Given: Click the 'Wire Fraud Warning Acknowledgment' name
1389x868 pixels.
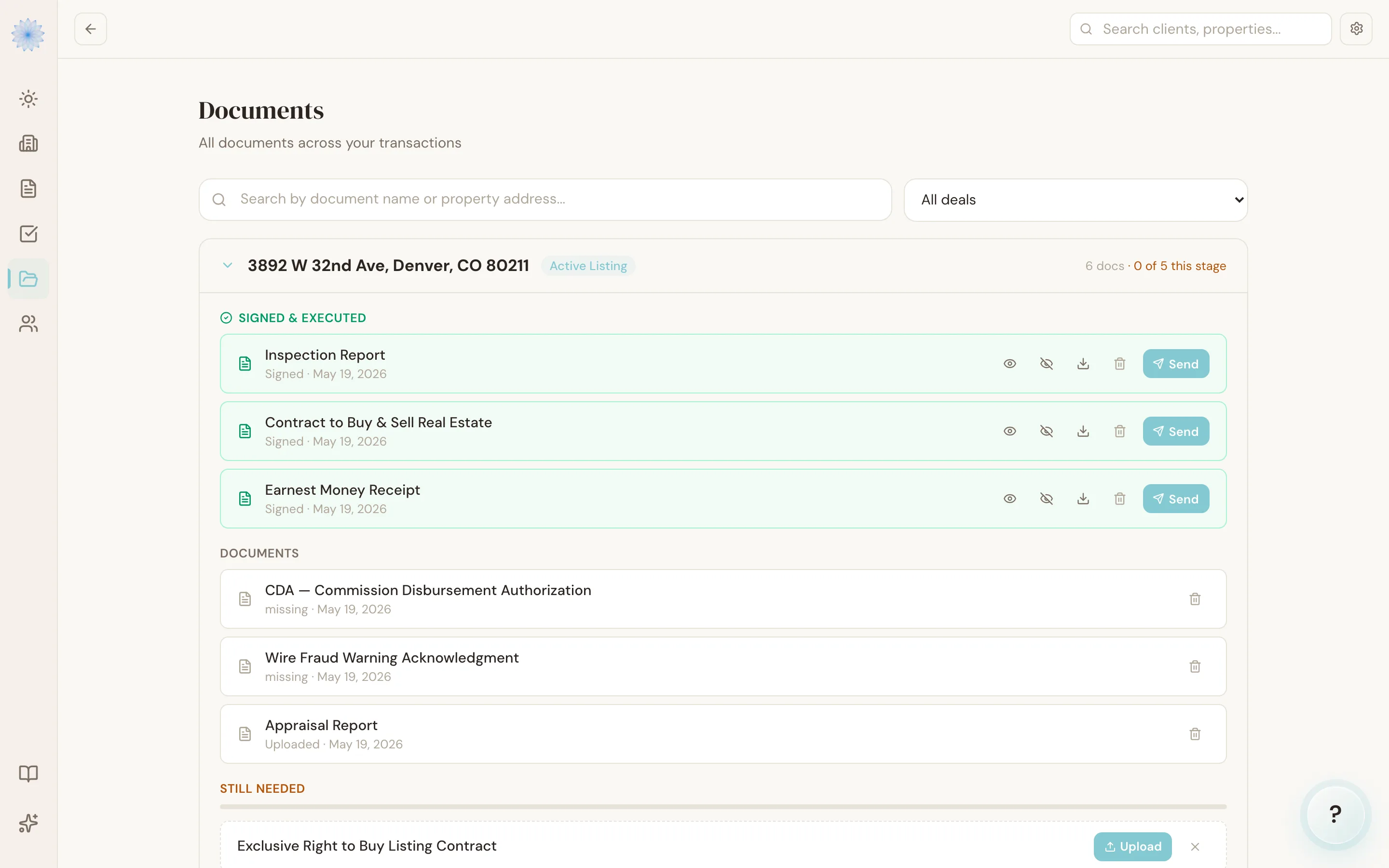Looking at the screenshot, I should click(x=392, y=658).
